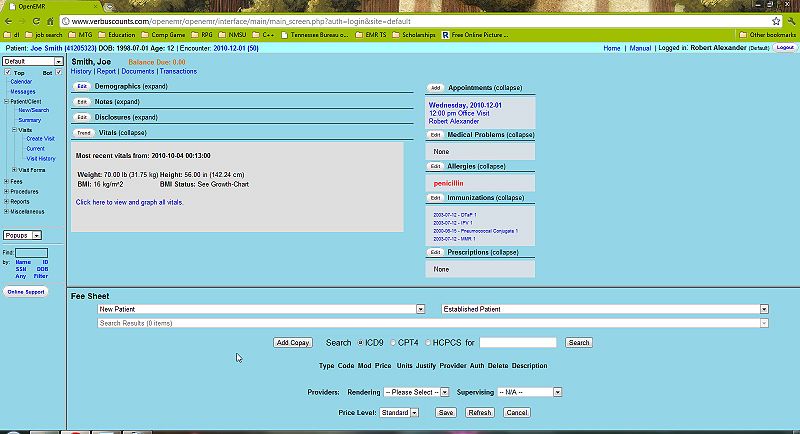Click the Edit button next to Allergies
This screenshot has height=434, width=800.
click(435, 166)
